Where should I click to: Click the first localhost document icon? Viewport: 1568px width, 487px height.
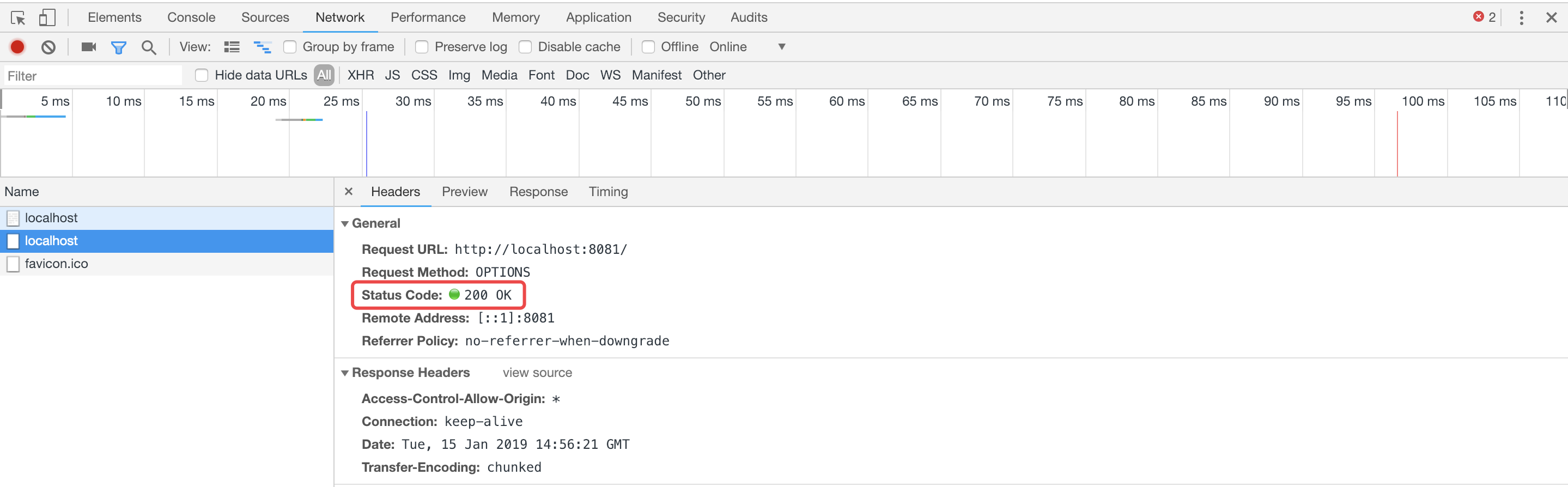tap(13, 218)
